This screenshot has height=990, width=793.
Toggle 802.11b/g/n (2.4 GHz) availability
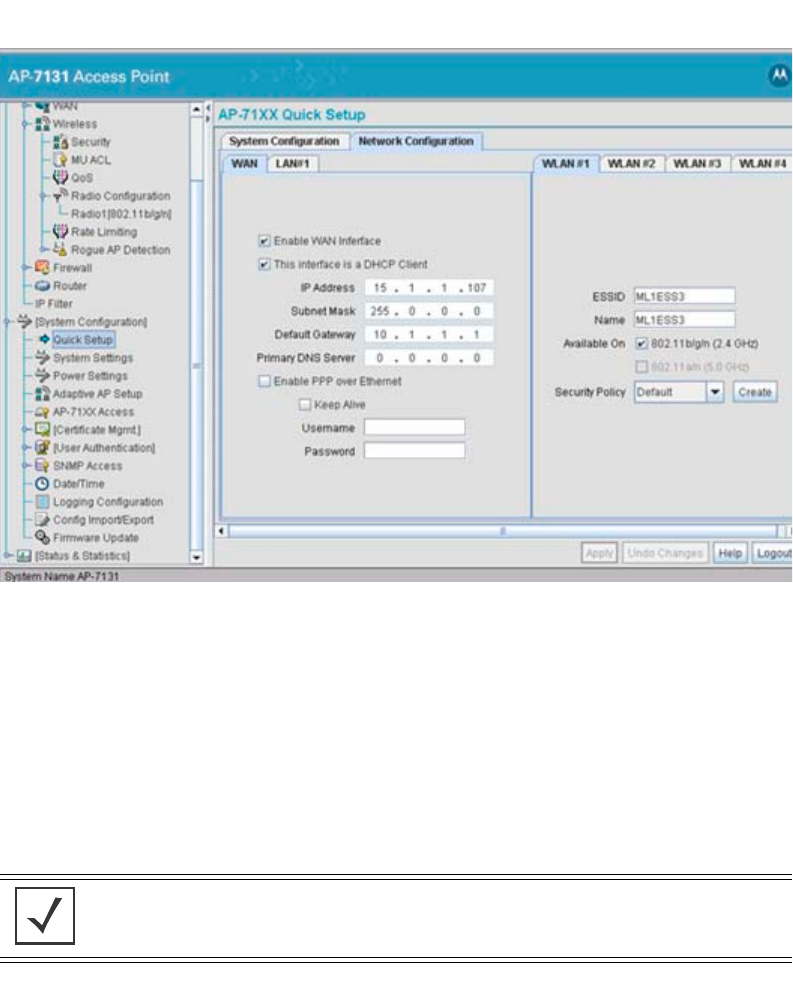(x=641, y=343)
